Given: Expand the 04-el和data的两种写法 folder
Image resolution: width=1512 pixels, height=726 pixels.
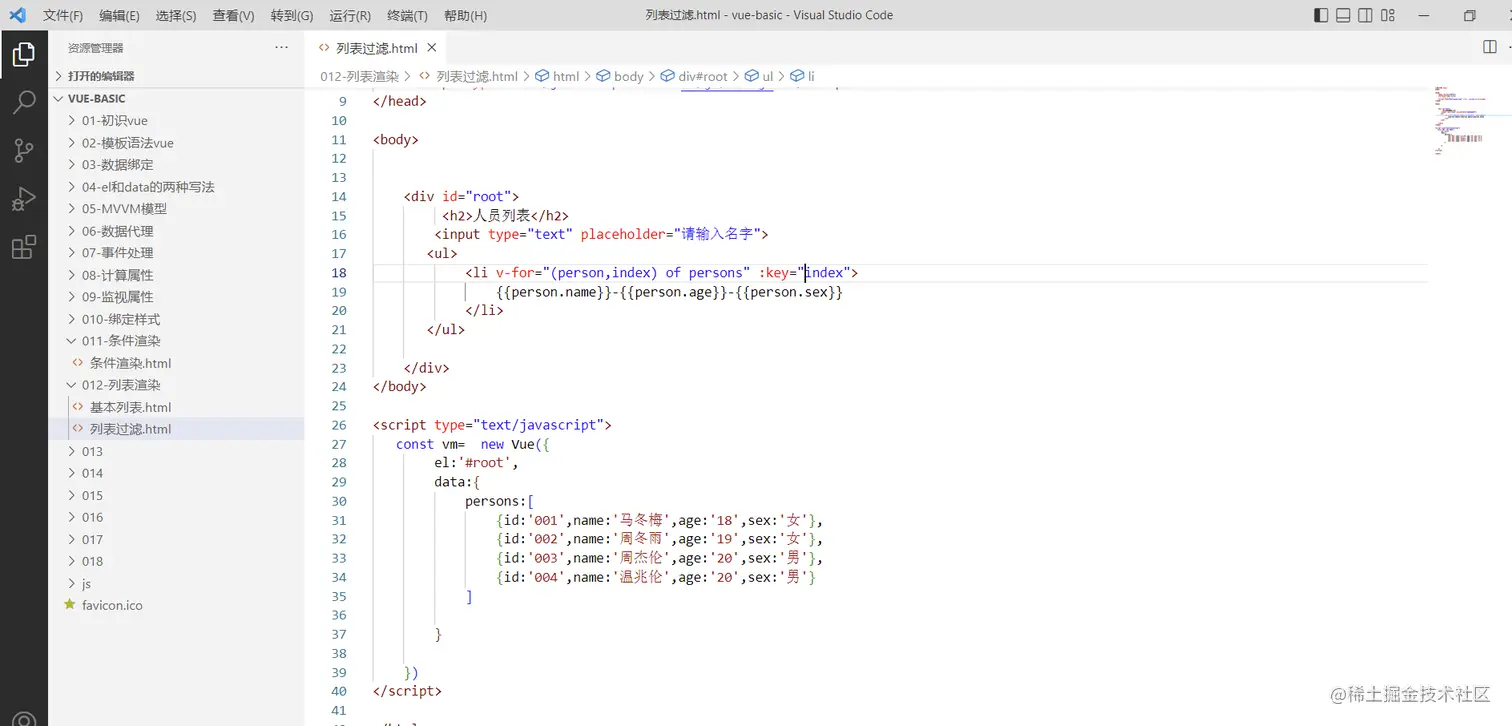Looking at the screenshot, I should 176,187.
